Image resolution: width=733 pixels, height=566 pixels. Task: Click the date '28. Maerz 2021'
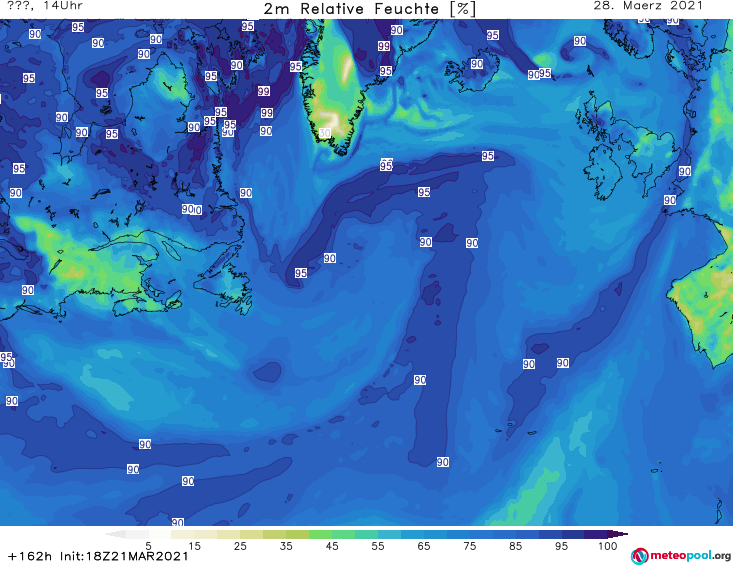tap(648, 6)
